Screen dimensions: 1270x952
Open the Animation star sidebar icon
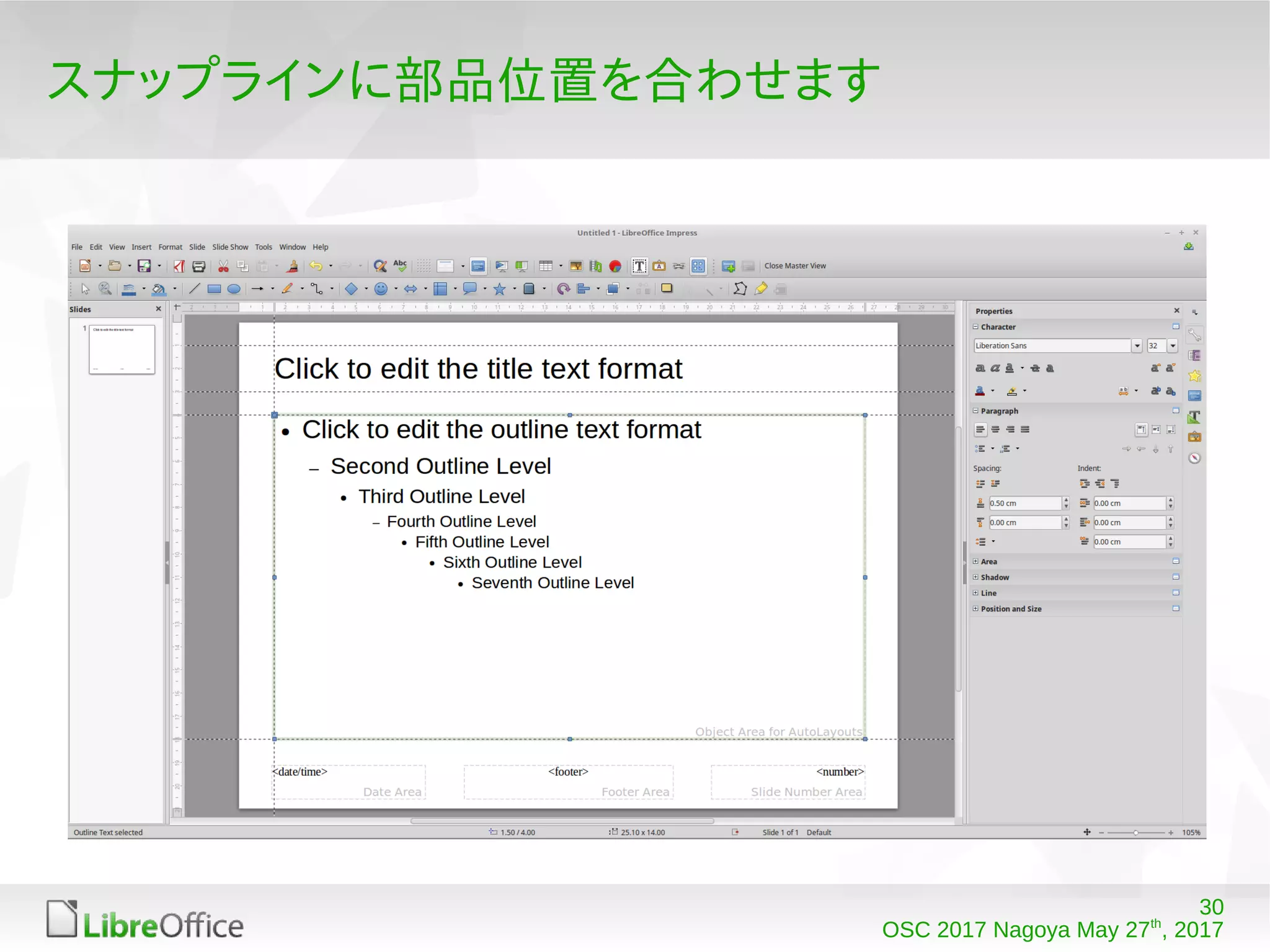[x=1194, y=376]
